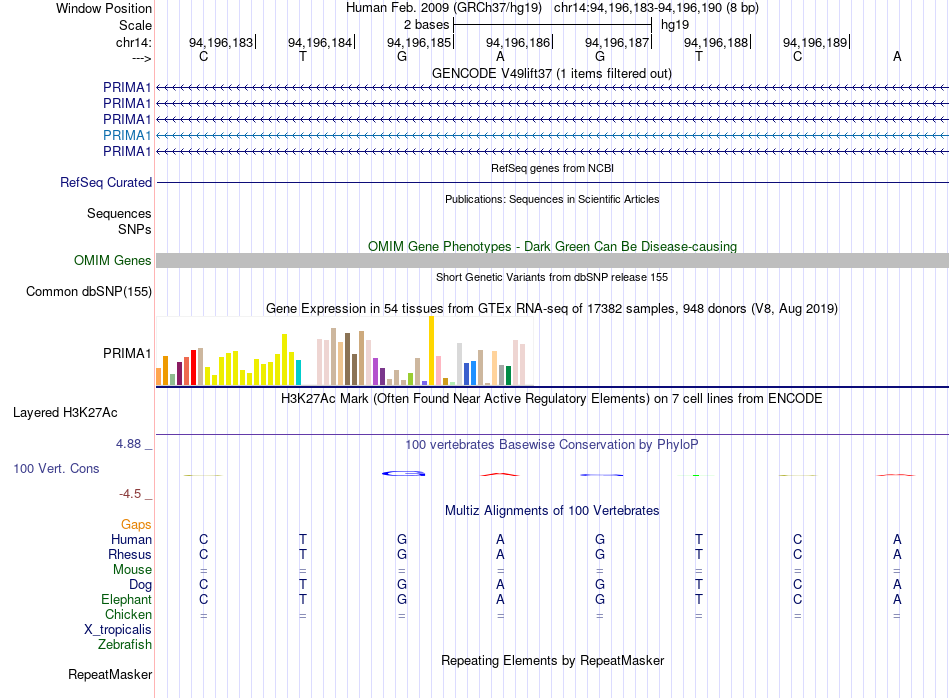This screenshot has width=950, height=698.
Task: Open 100 vertebrates Basewise Conservation by PhyloP title
Action: click(552, 445)
